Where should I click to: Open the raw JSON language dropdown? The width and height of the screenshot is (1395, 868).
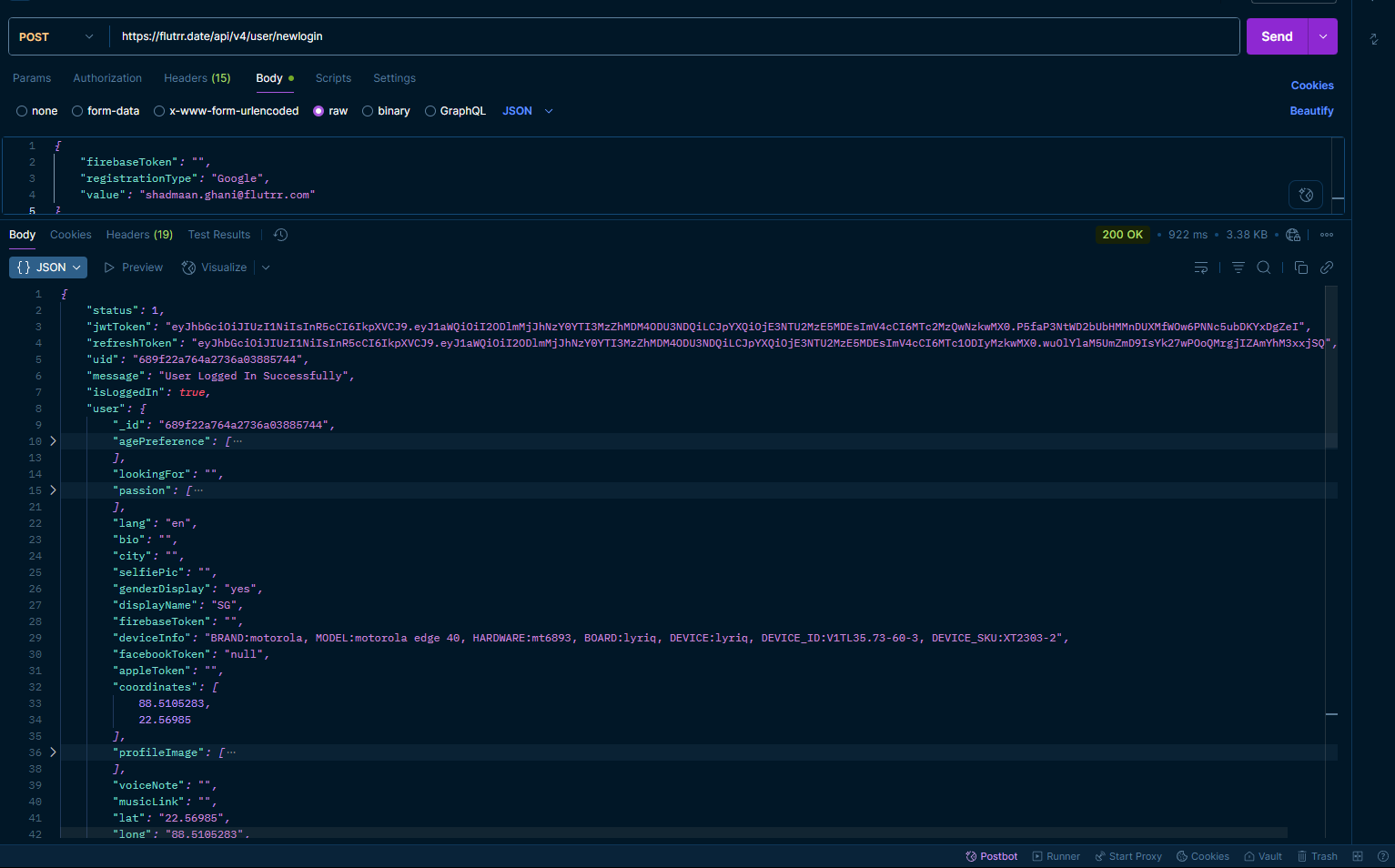[x=528, y=111]
